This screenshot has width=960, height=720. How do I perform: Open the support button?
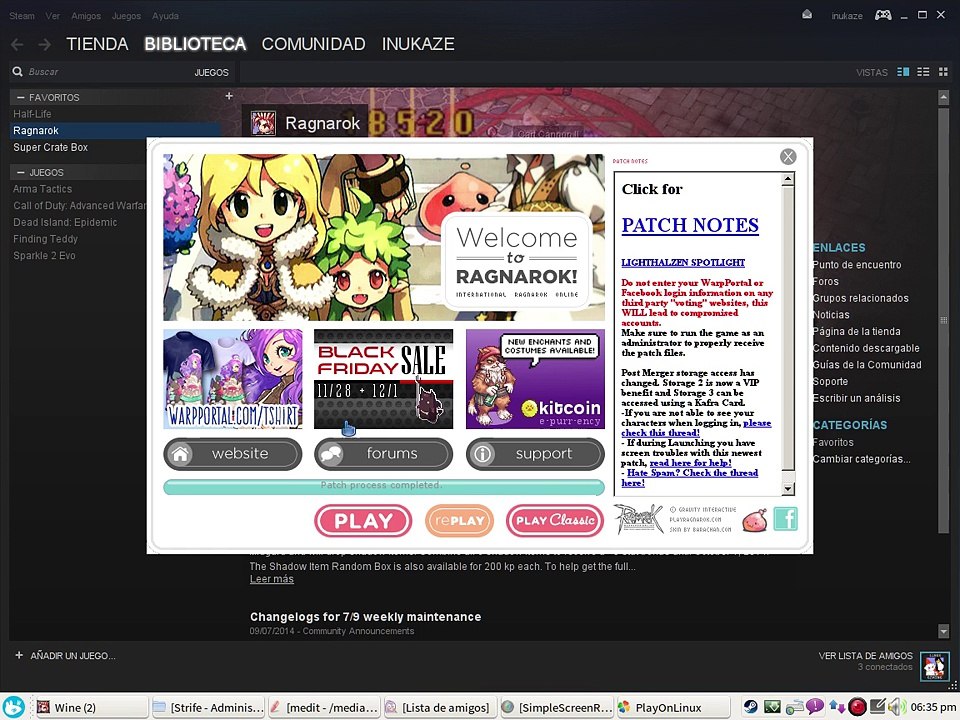pyautogui.click(x=535, y=454)
